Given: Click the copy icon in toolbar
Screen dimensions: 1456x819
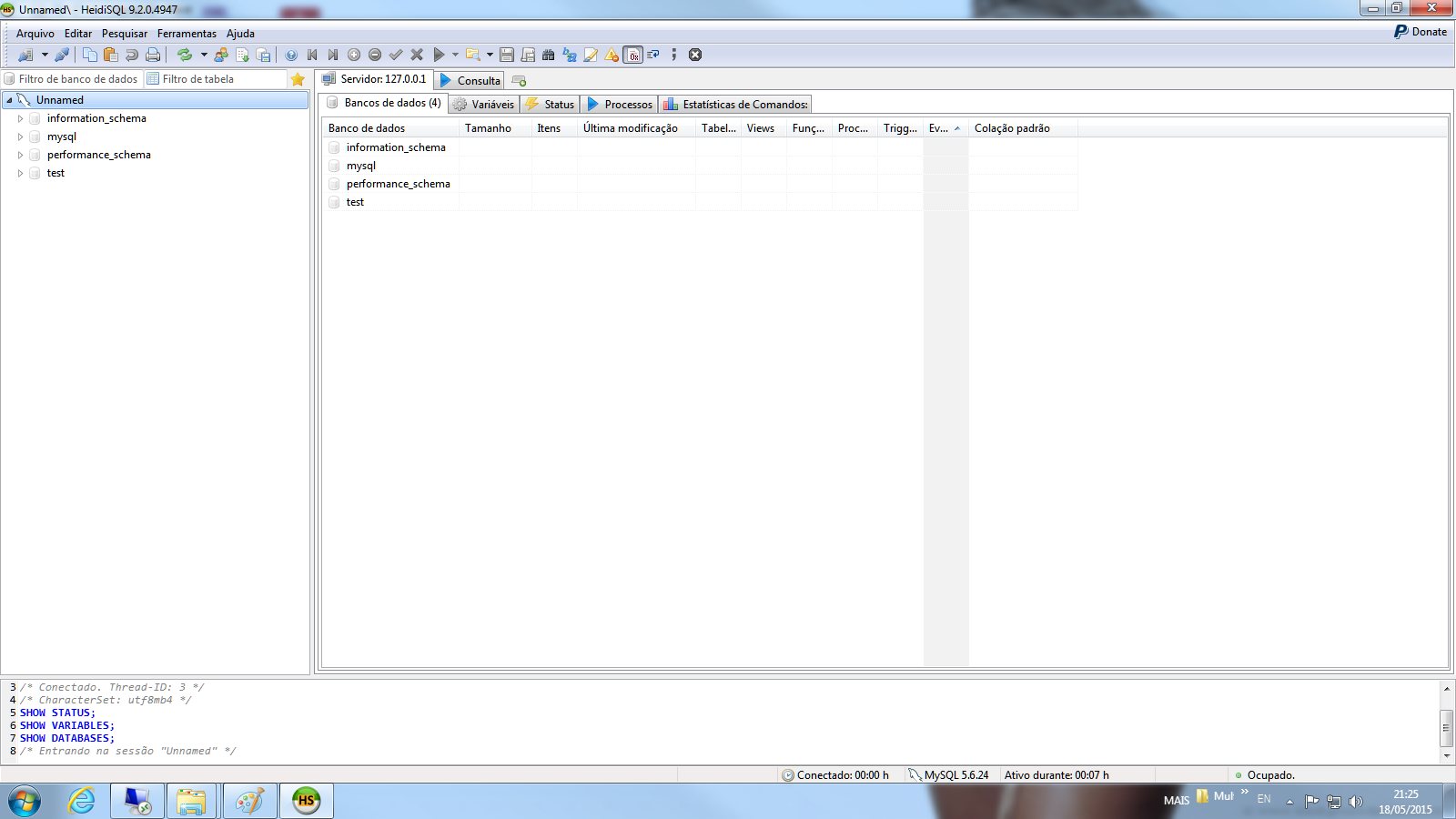Looking at the screenshot, I should pos(89,55).
